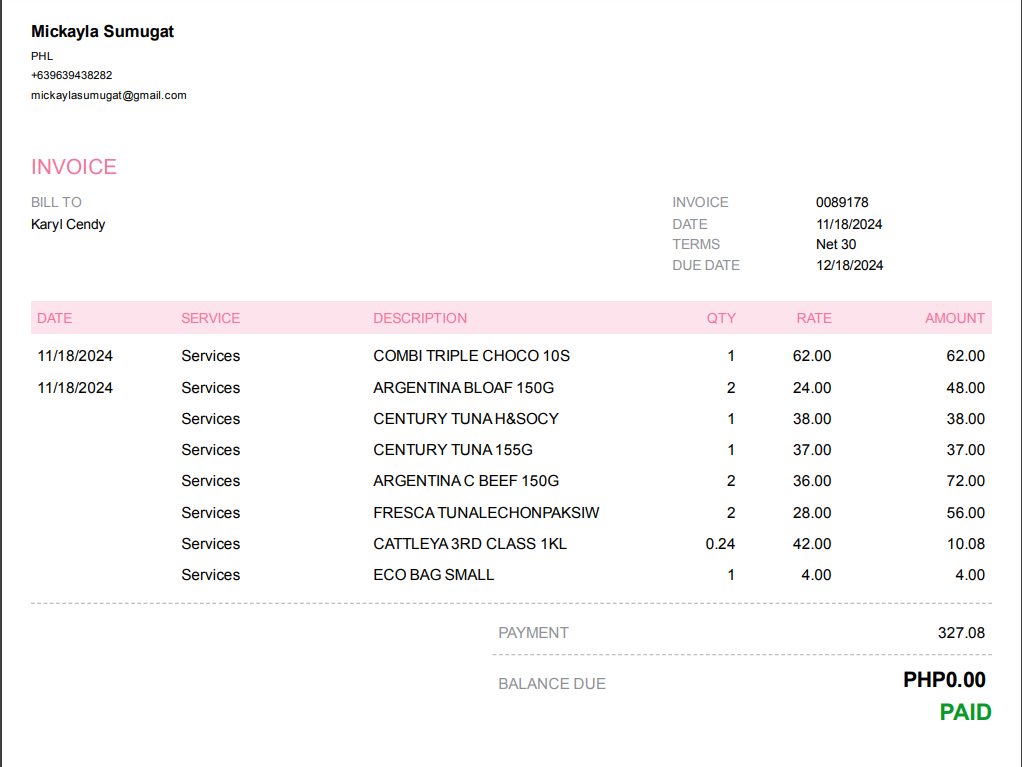
Task: Click invoice number 0089178
Action: coord(842,202)
